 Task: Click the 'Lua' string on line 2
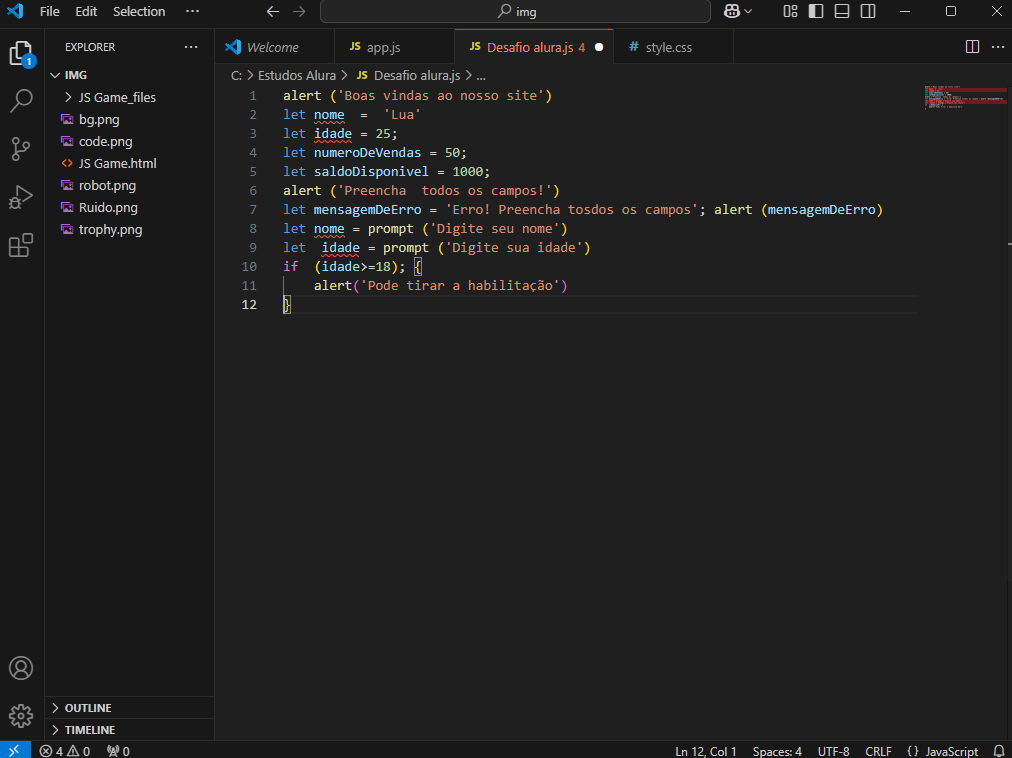coord(402,114)
